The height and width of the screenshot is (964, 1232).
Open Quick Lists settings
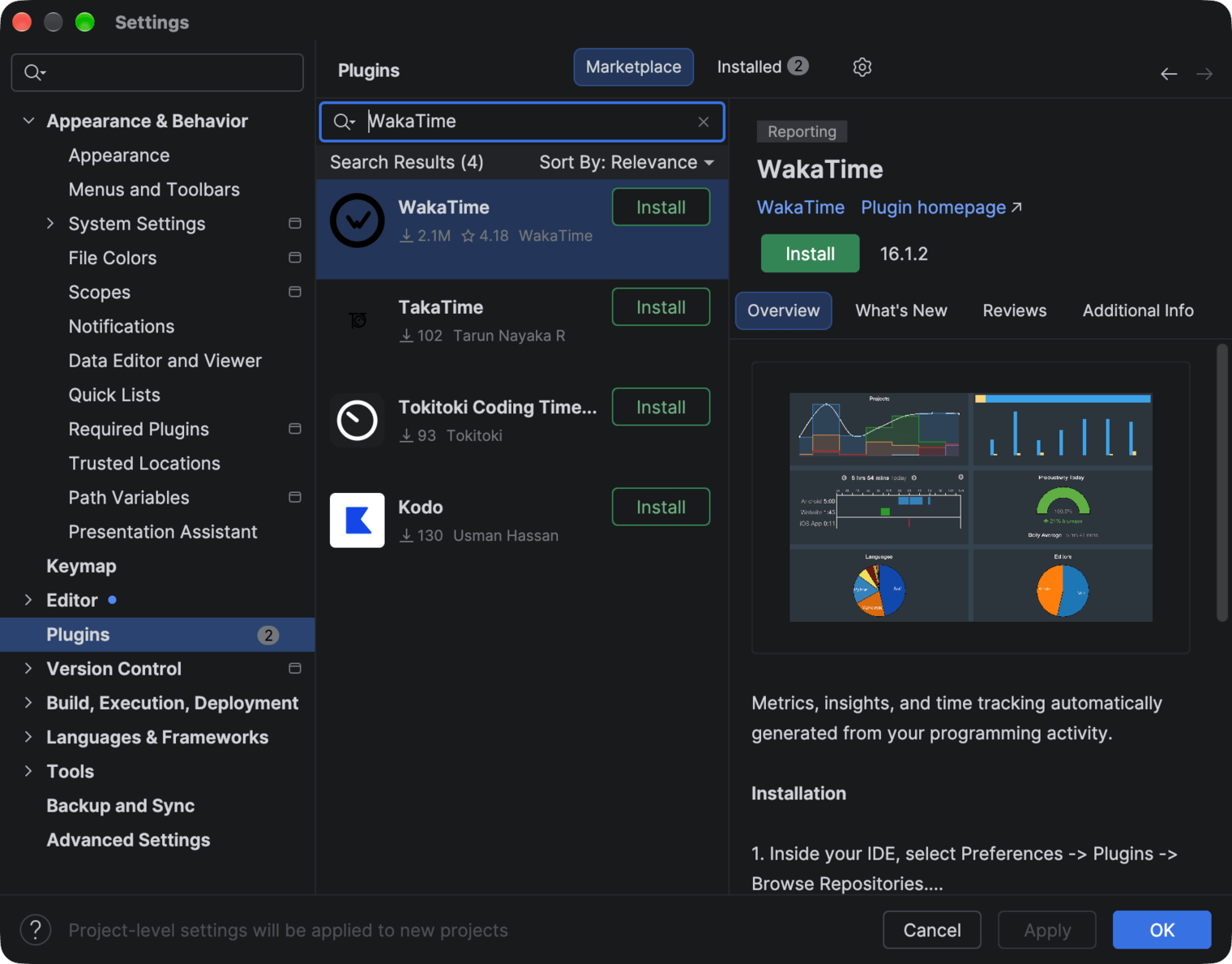click(114, 394)
